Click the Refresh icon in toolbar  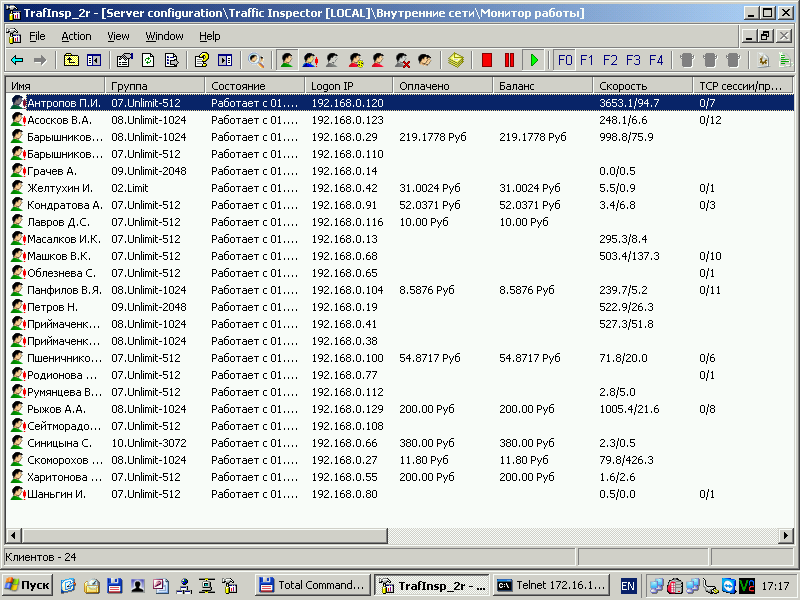(148, 61)
